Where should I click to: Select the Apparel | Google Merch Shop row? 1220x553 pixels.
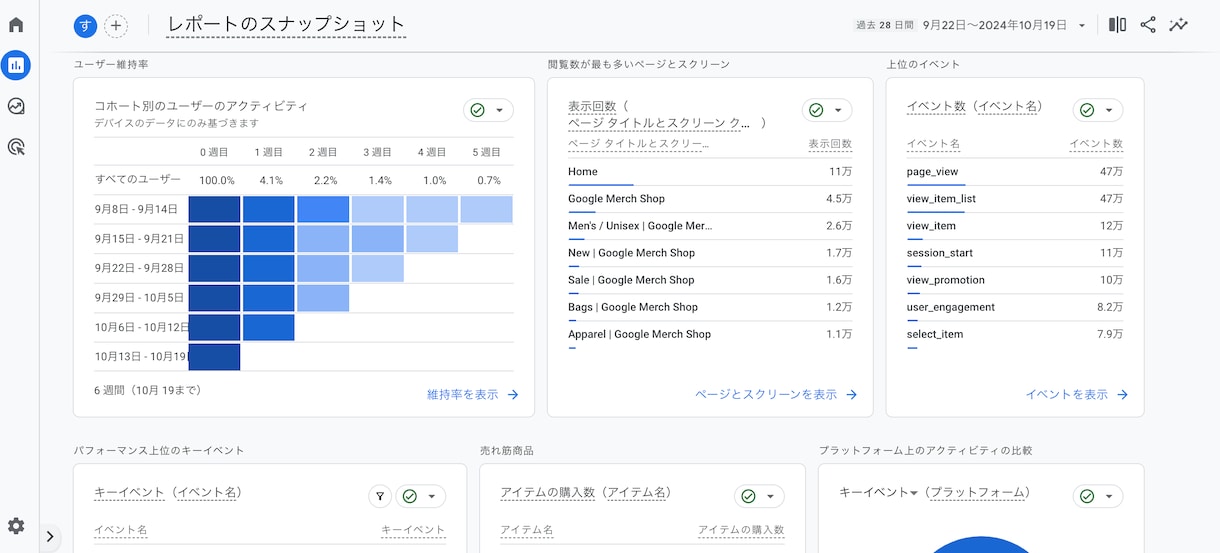tap(710, 334)
